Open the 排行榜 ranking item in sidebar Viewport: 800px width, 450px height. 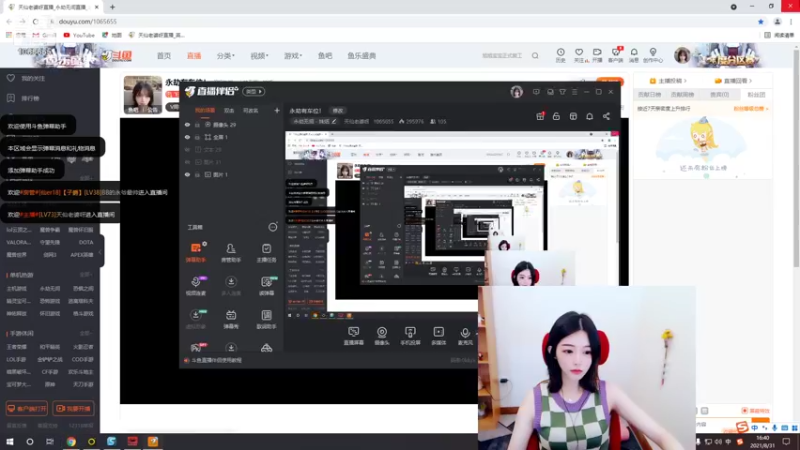(x=23, y=98)
